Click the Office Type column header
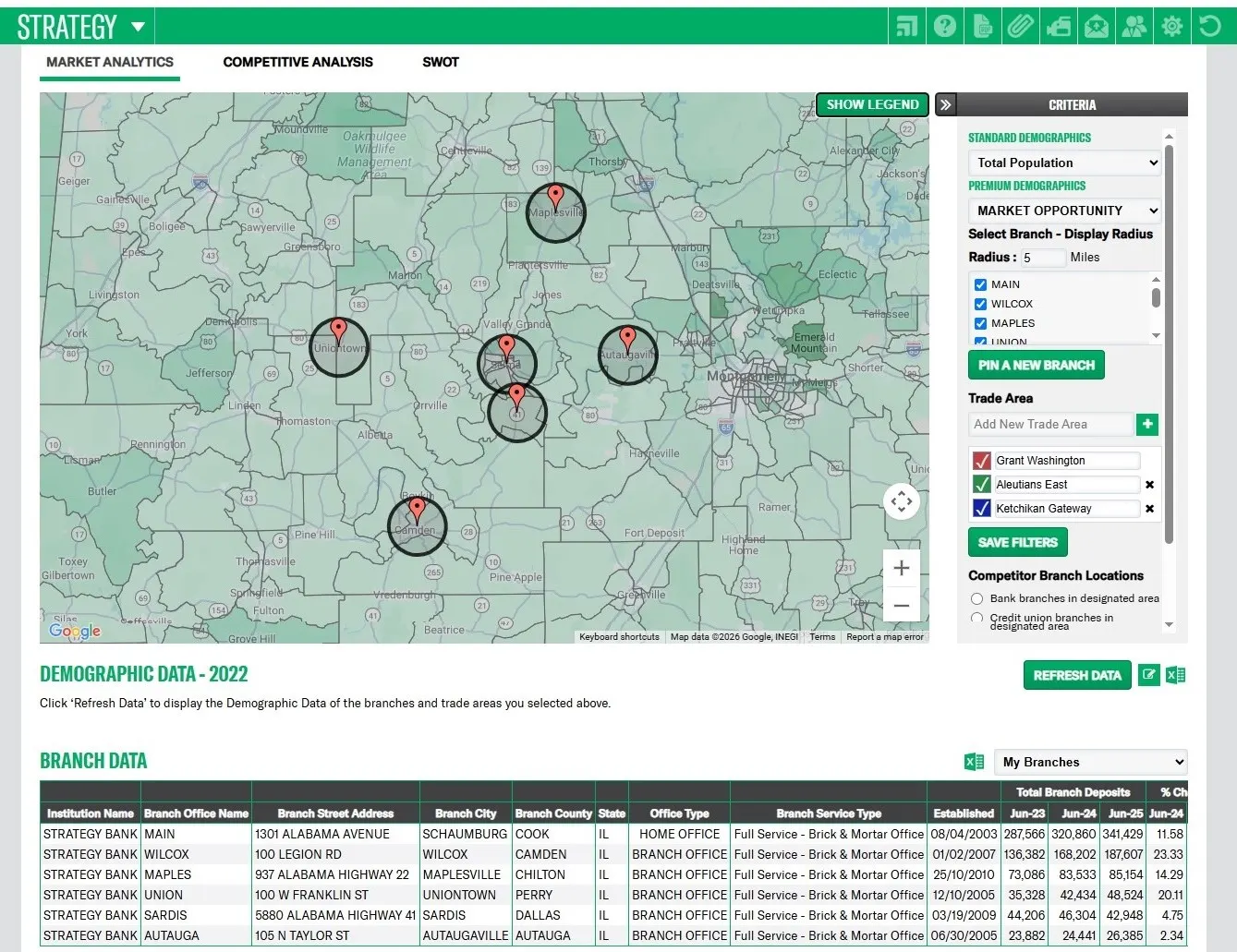1237x952 pixels. point(679,813)
